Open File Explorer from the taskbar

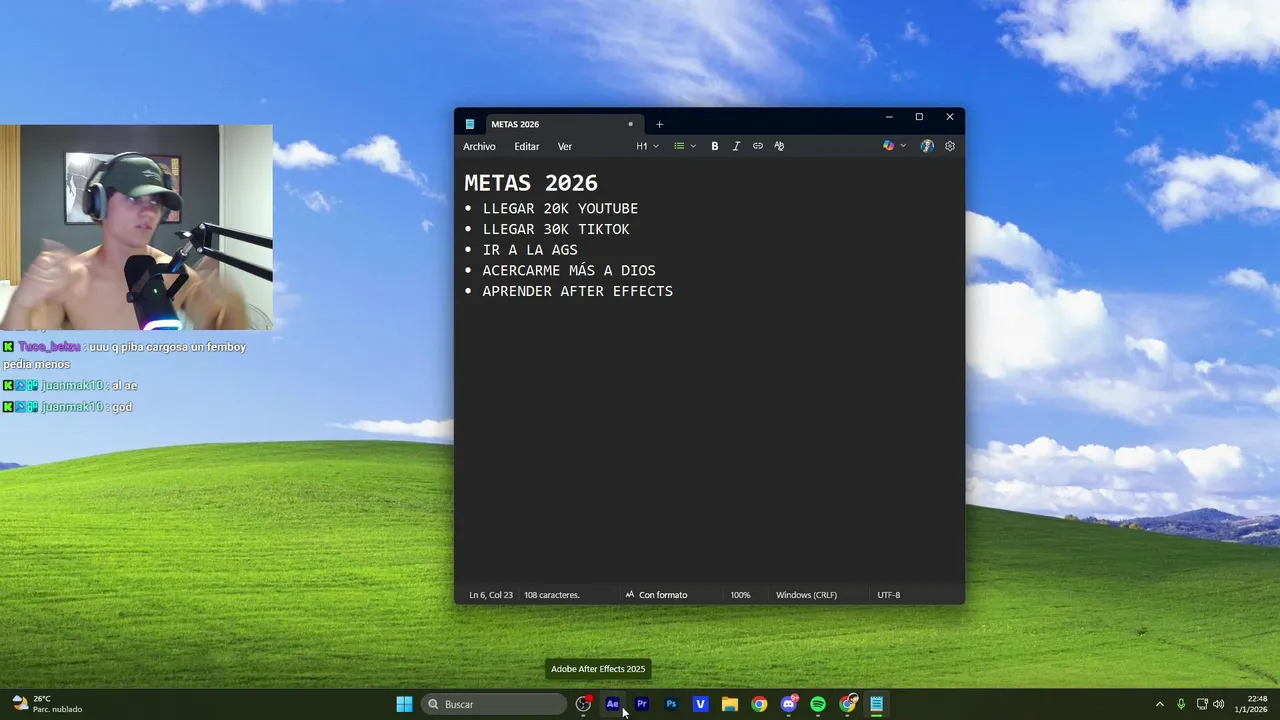[x=730, y=704]
